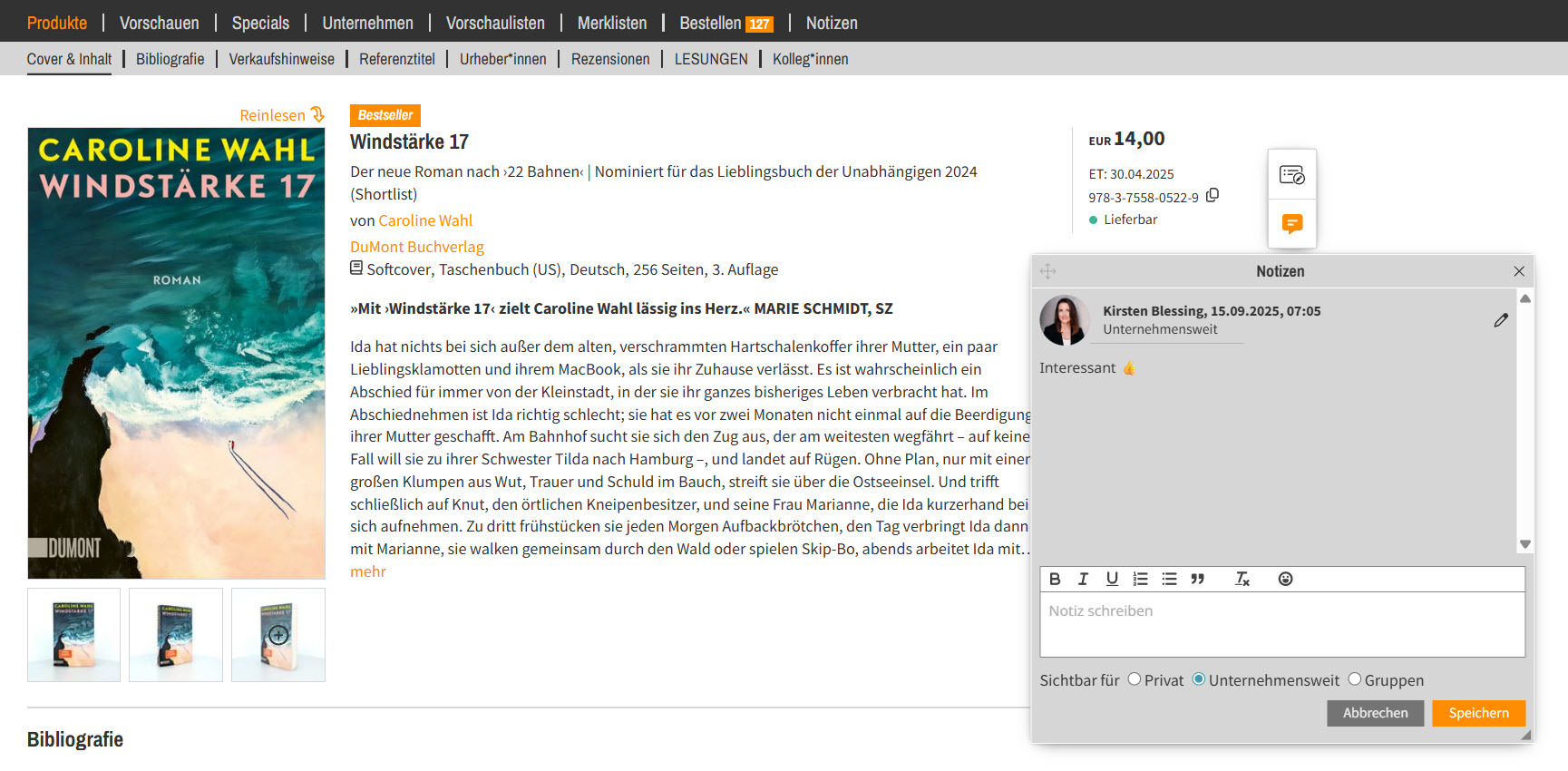
Task: Edit Kirsten Blessing's note with the pencil icon
Action: click(x=1501, y=320)
